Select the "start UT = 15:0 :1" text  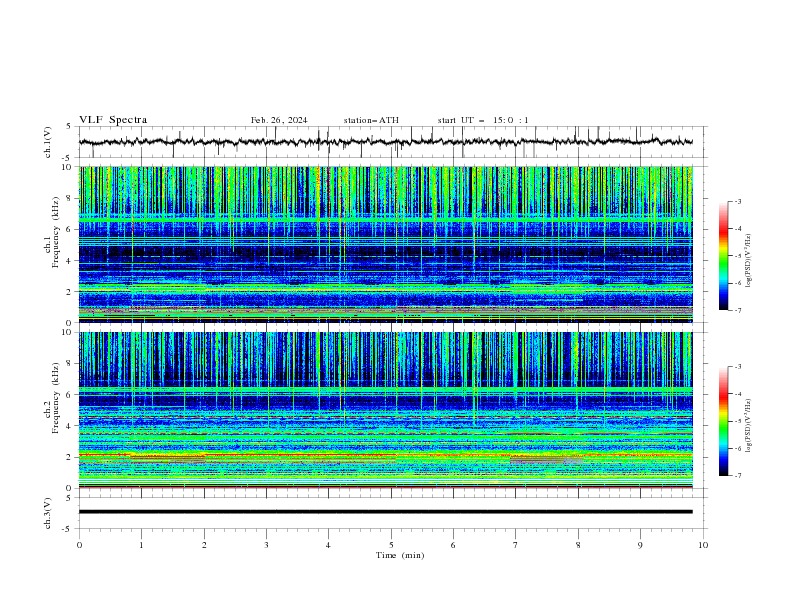(x=483, y=120)
